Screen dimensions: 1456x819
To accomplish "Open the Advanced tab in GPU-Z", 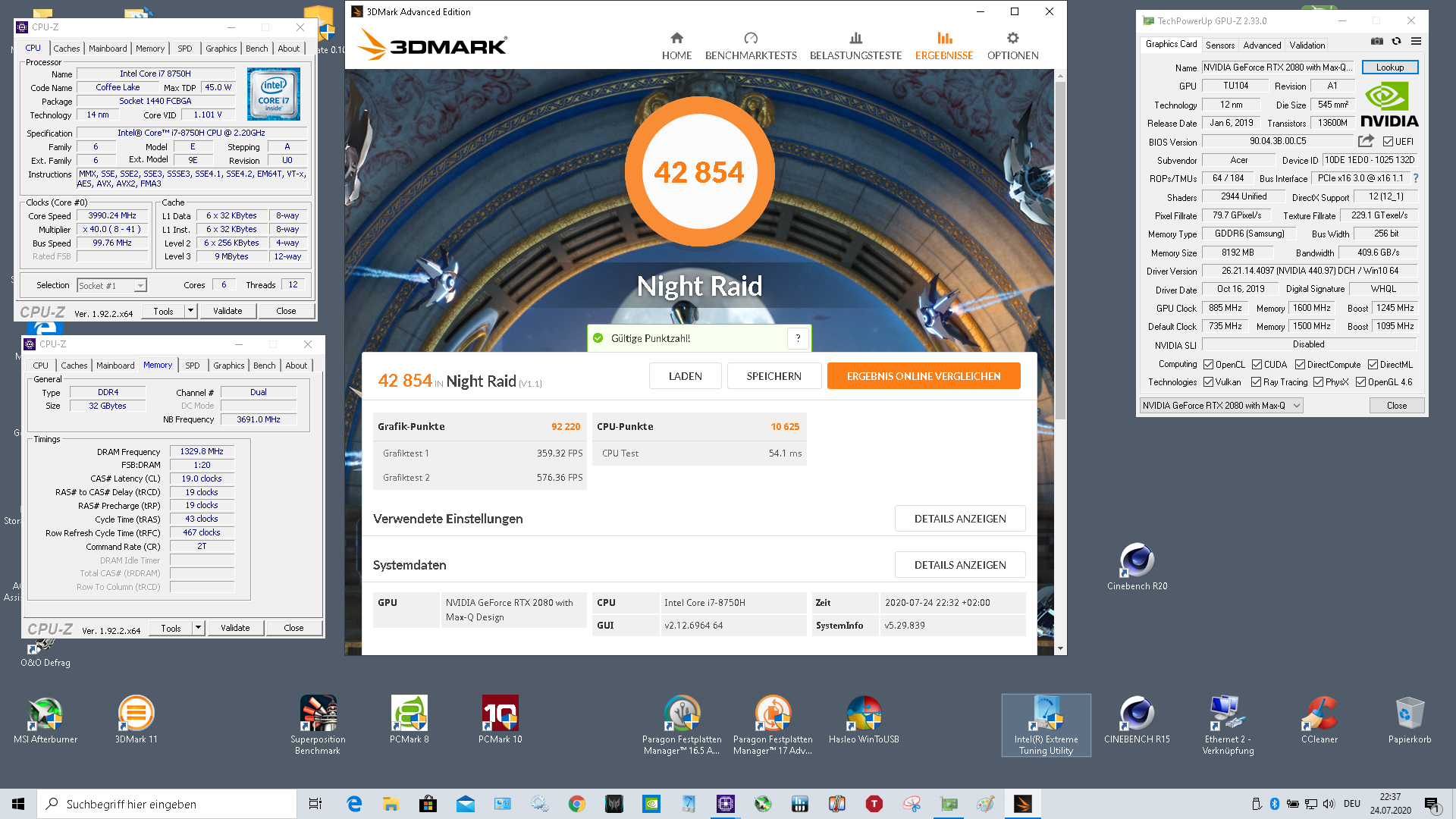I will point(1262,45).
